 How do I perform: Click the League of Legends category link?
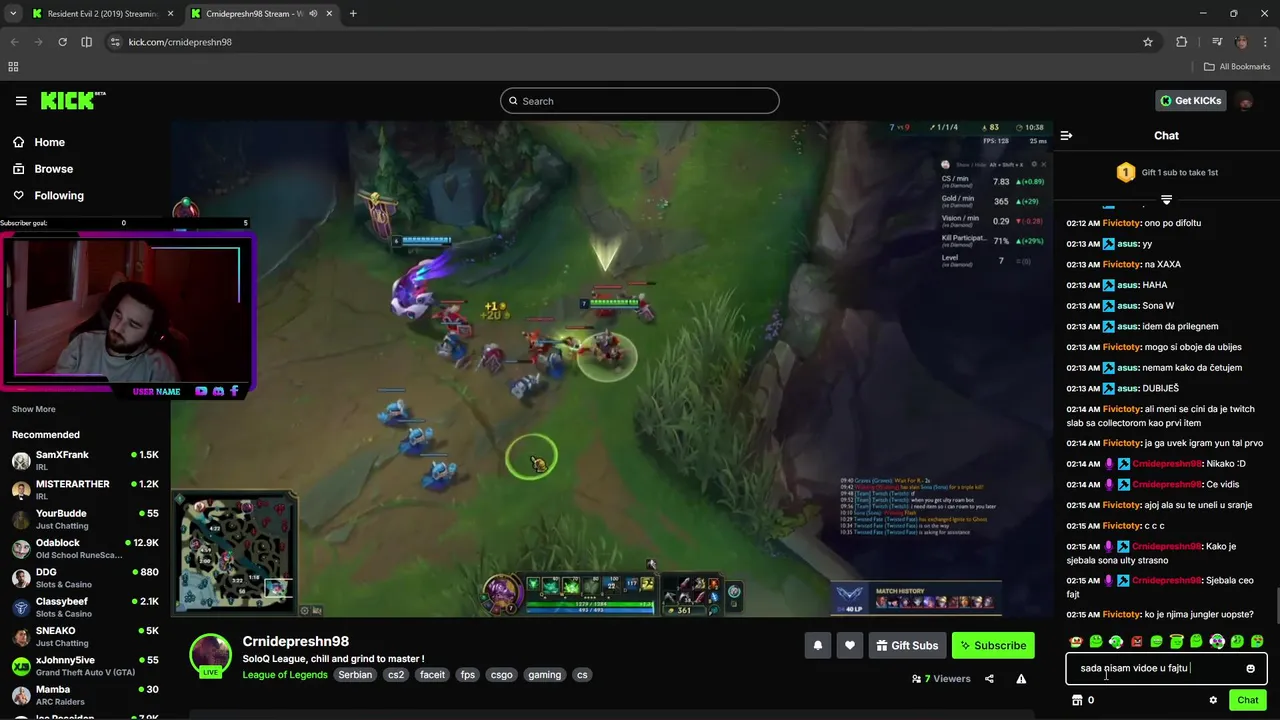(x=285, y=675)
